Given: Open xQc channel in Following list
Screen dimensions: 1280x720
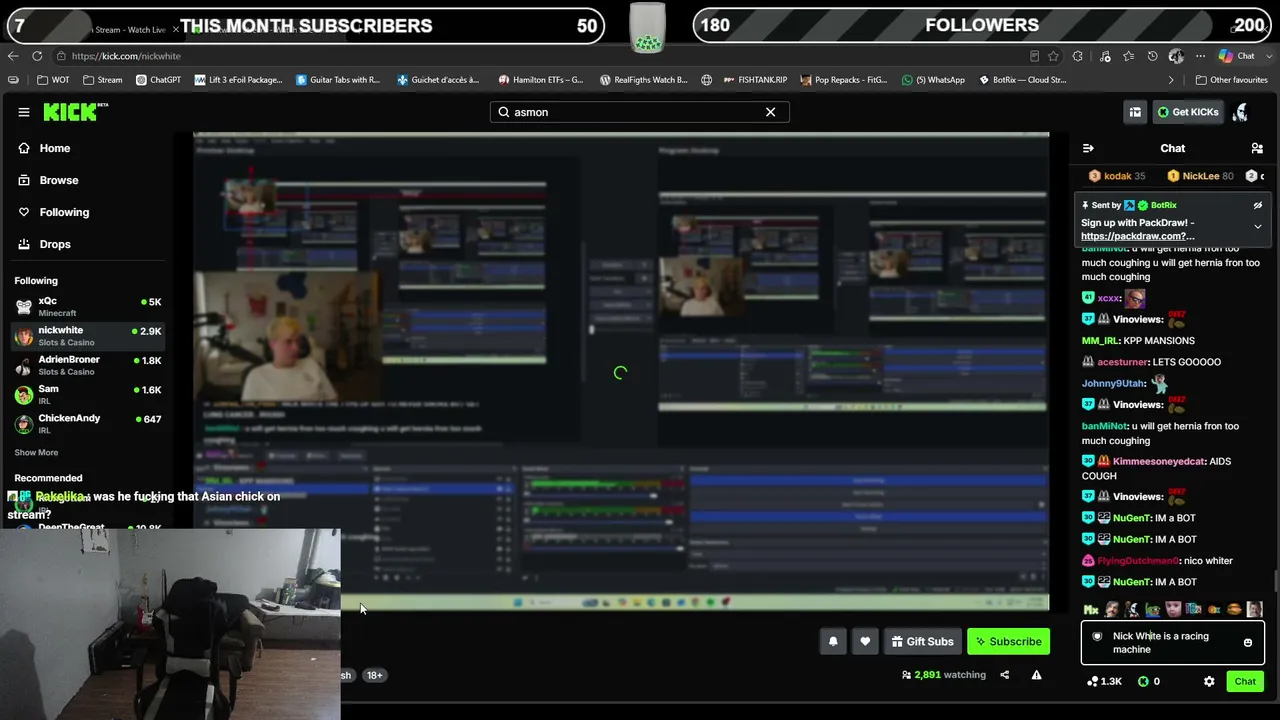Looking at the screenshot, I should pos(88,306).
